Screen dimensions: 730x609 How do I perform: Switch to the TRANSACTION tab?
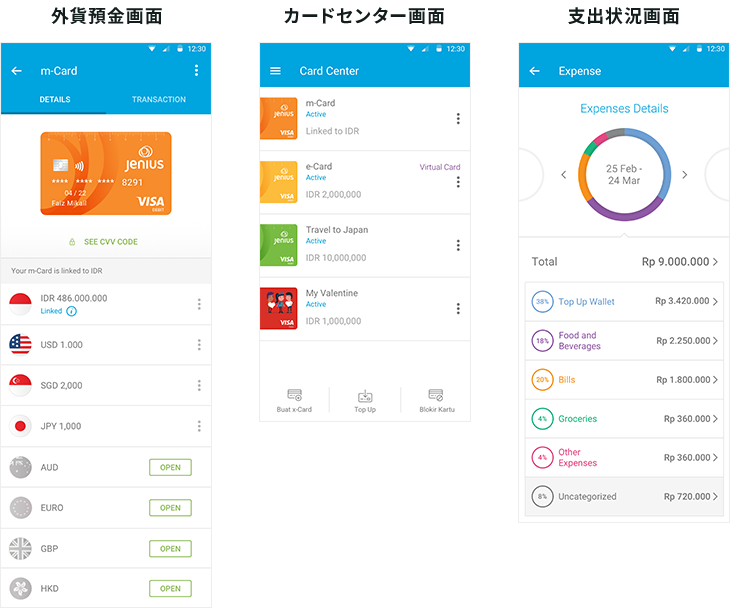(x=159, y=100)
